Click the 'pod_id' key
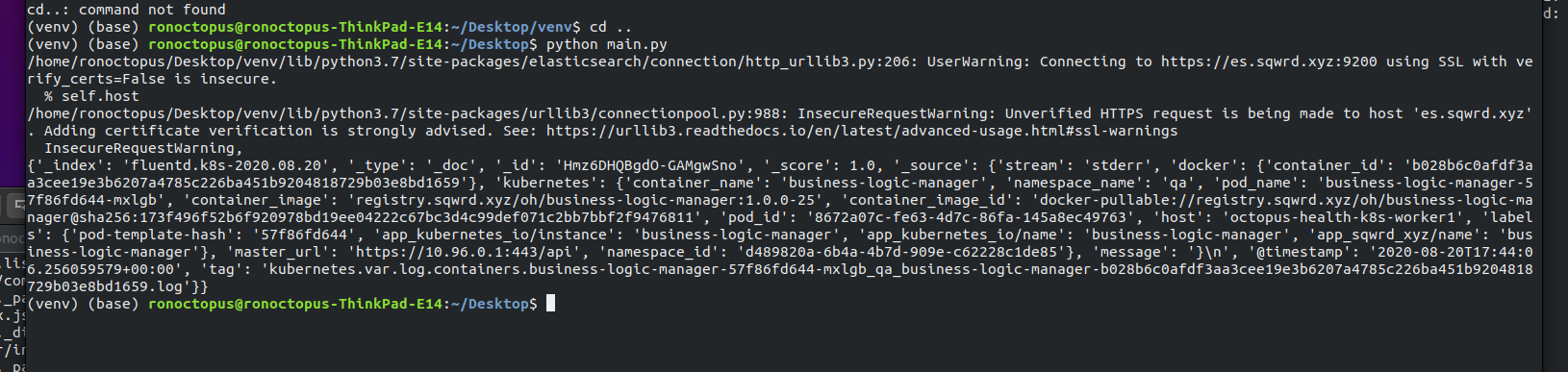The width and height of the screenshot is (1568, 372). (x=754, y=217)
